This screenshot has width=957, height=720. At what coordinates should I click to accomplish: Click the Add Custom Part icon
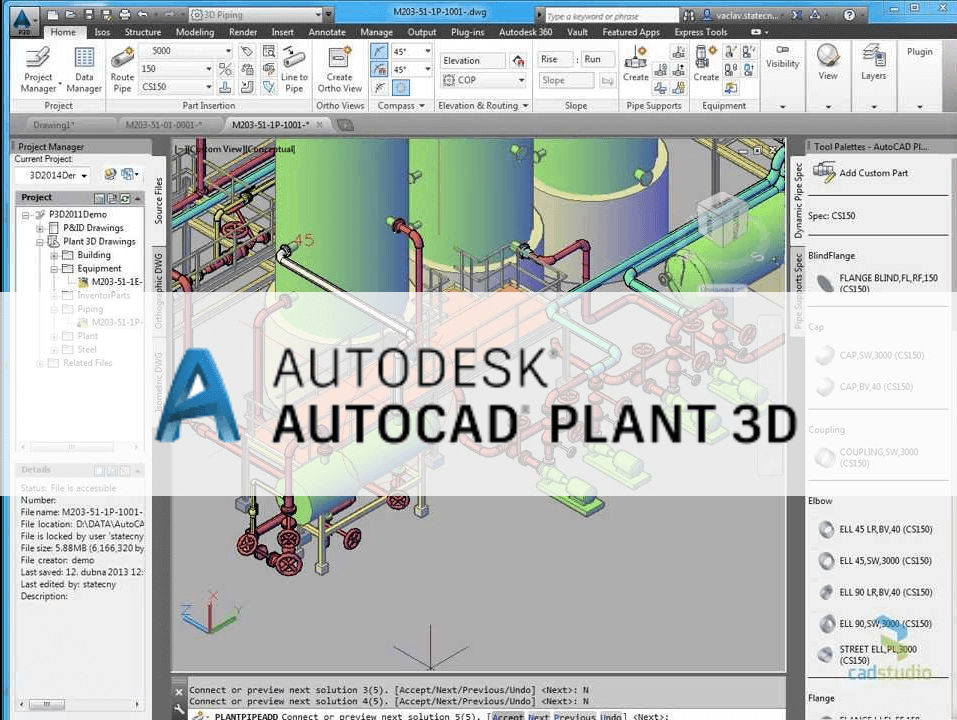coord(824,172)
